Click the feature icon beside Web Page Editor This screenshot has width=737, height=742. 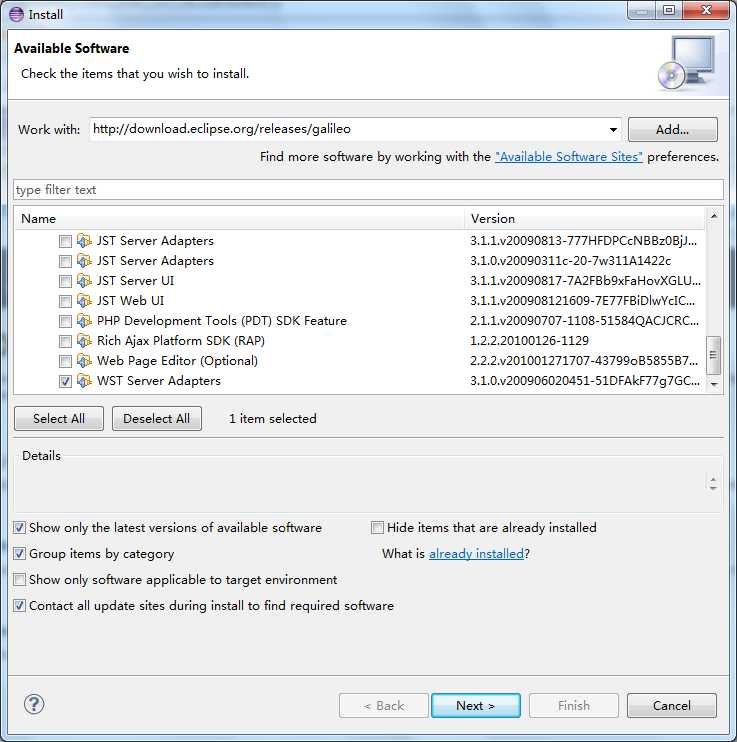click(84, 361)
